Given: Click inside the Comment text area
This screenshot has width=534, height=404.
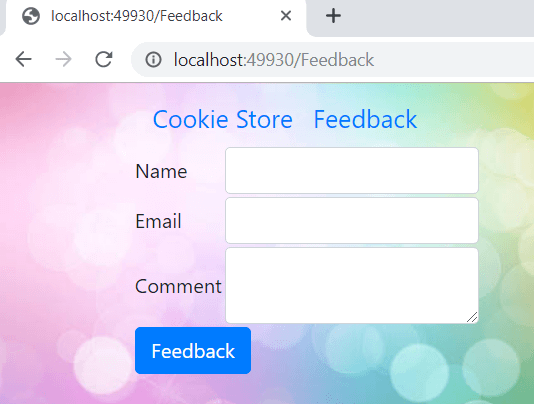Looking at the screenshot, I should click(352, 285).
